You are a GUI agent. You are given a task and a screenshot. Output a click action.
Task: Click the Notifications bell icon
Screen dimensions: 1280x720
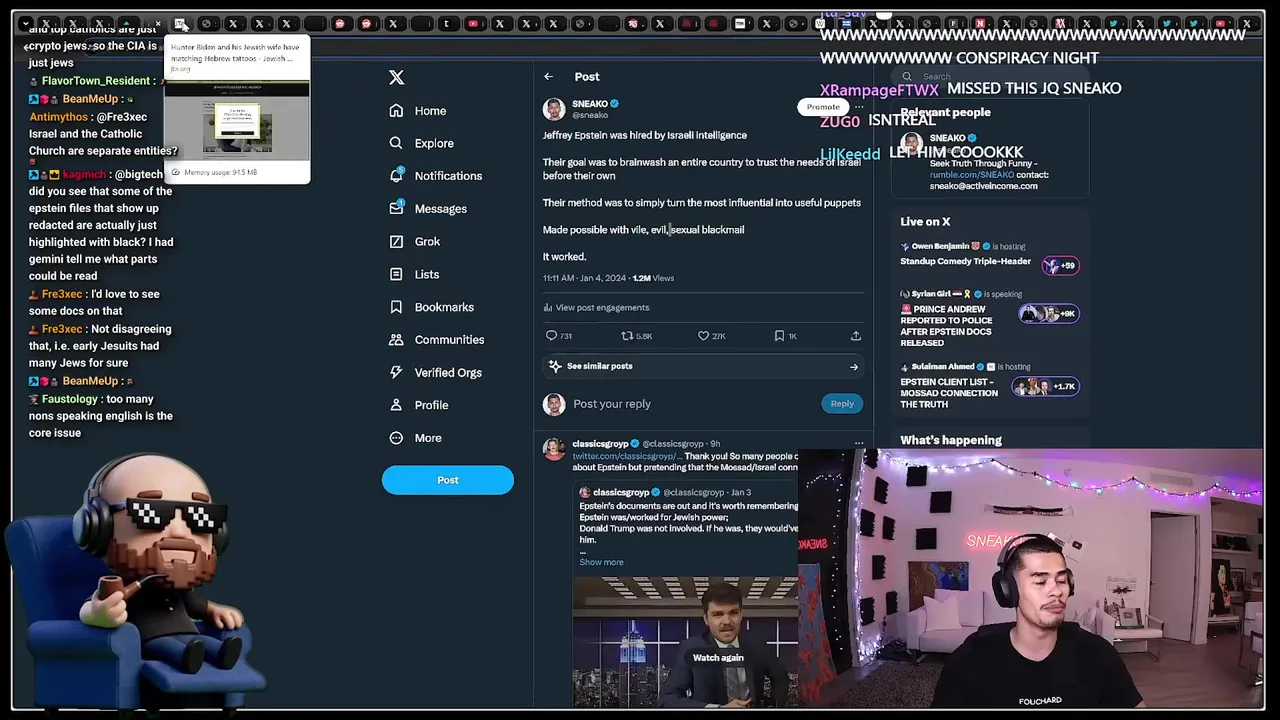pos(396,176)
